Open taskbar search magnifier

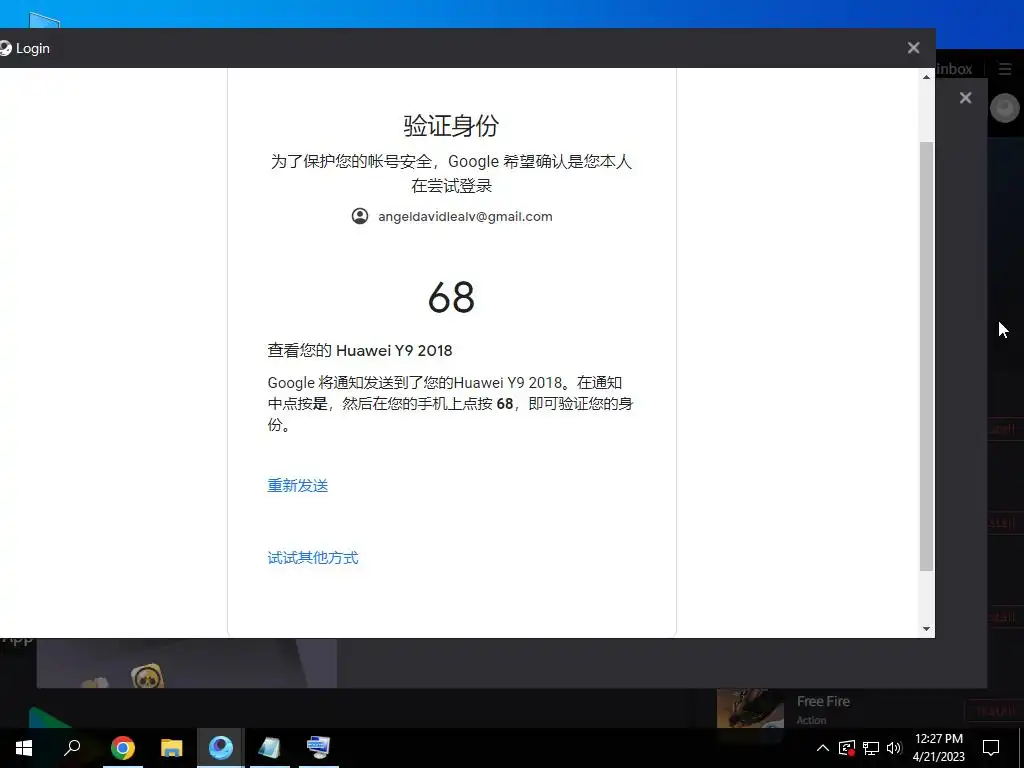pos(72,748)
